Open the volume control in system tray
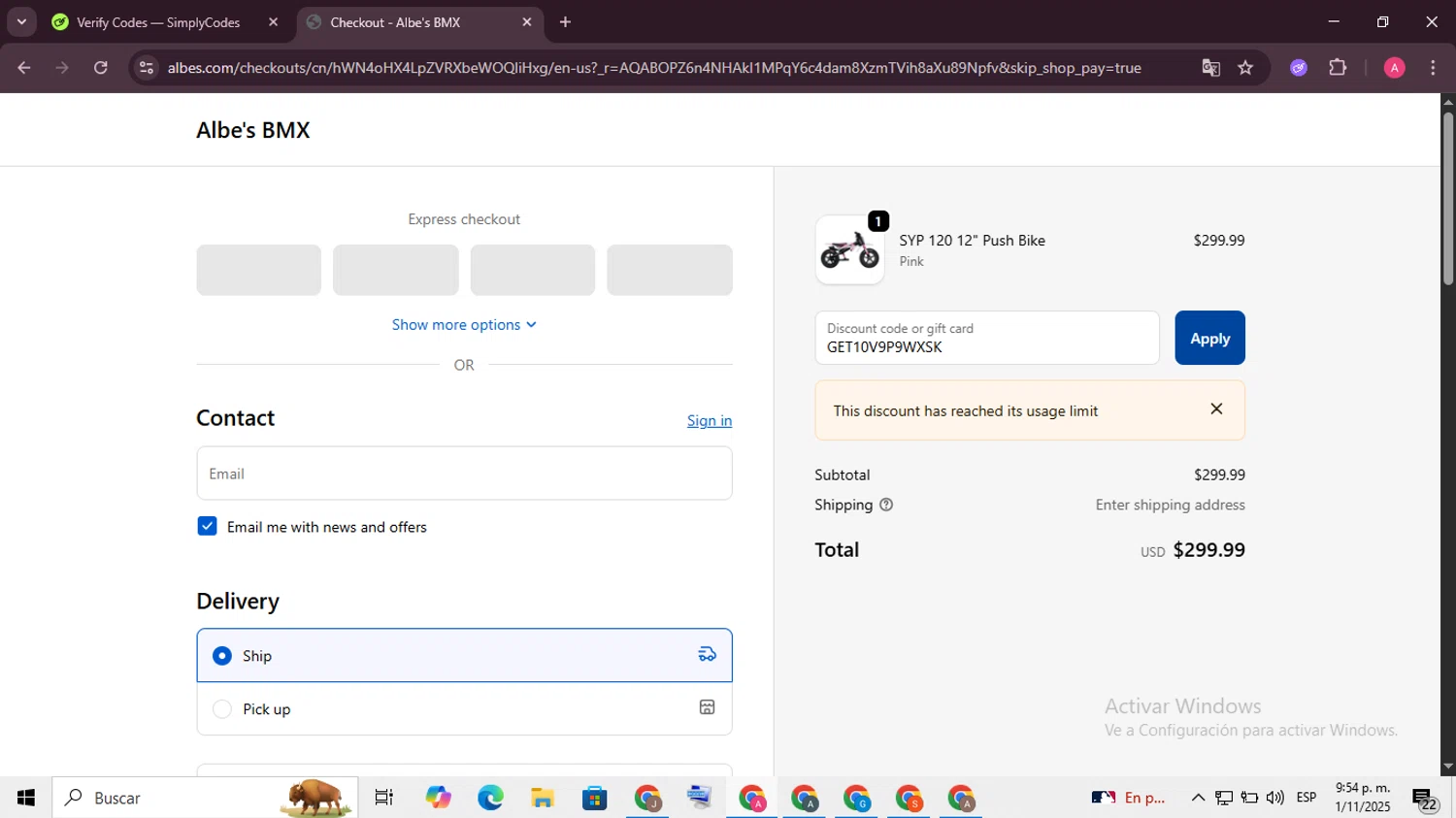Viewport: 1456px width, 818px height. tap(1275, 798)
